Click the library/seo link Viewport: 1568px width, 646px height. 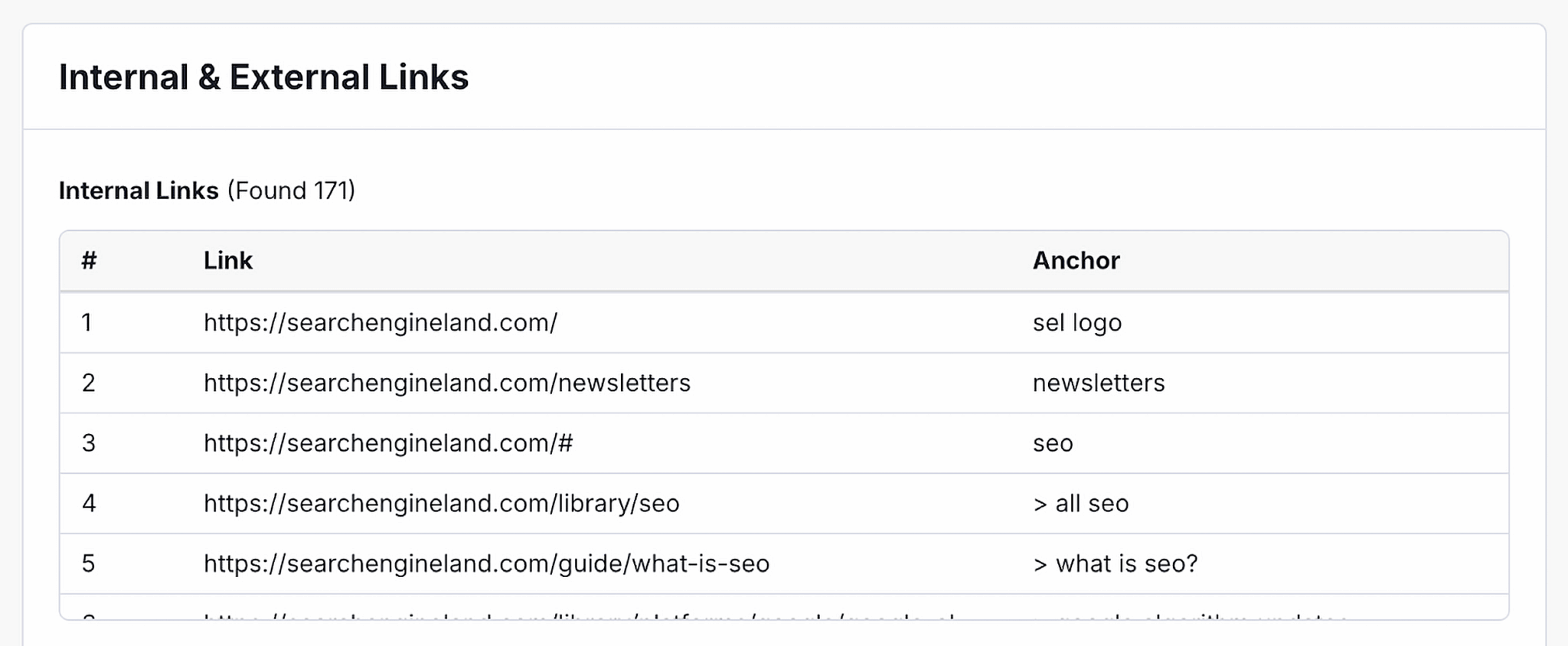point(441,504)
